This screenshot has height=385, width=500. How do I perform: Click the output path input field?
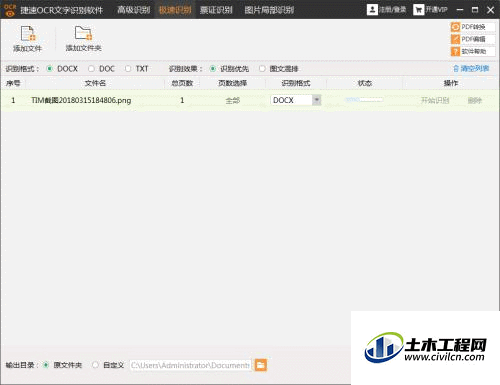tap(190, 365)
